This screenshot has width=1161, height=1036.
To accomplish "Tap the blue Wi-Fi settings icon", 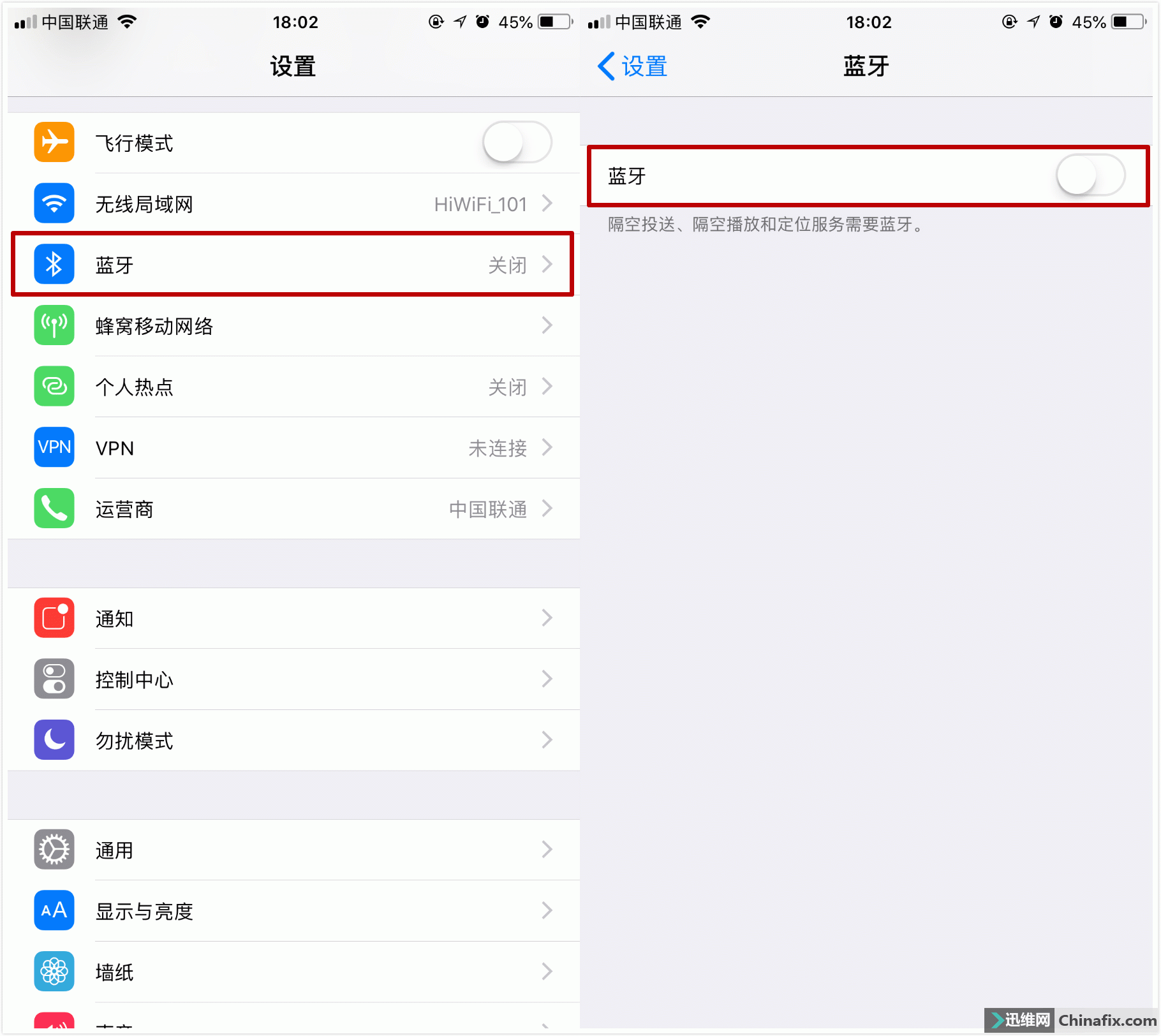I will point(54,204).
